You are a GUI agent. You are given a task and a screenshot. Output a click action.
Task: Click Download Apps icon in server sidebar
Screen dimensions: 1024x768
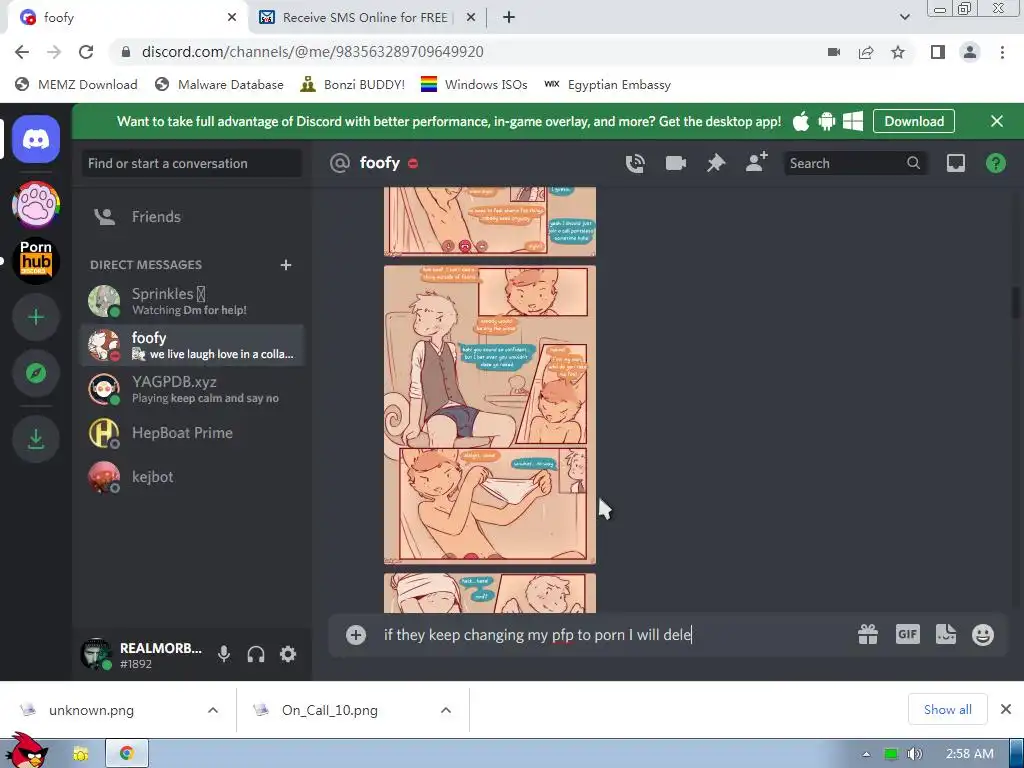pyautogui.click(x=36, y=439)
